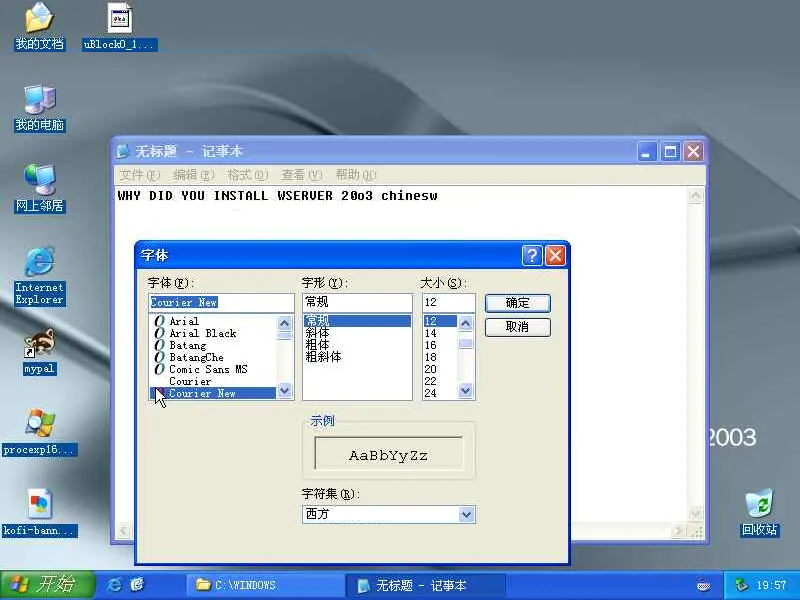The width and height of the screenshot is (800, 600).
Task: Click the font list scrollbar thumb
Action: tap(285, 335)
